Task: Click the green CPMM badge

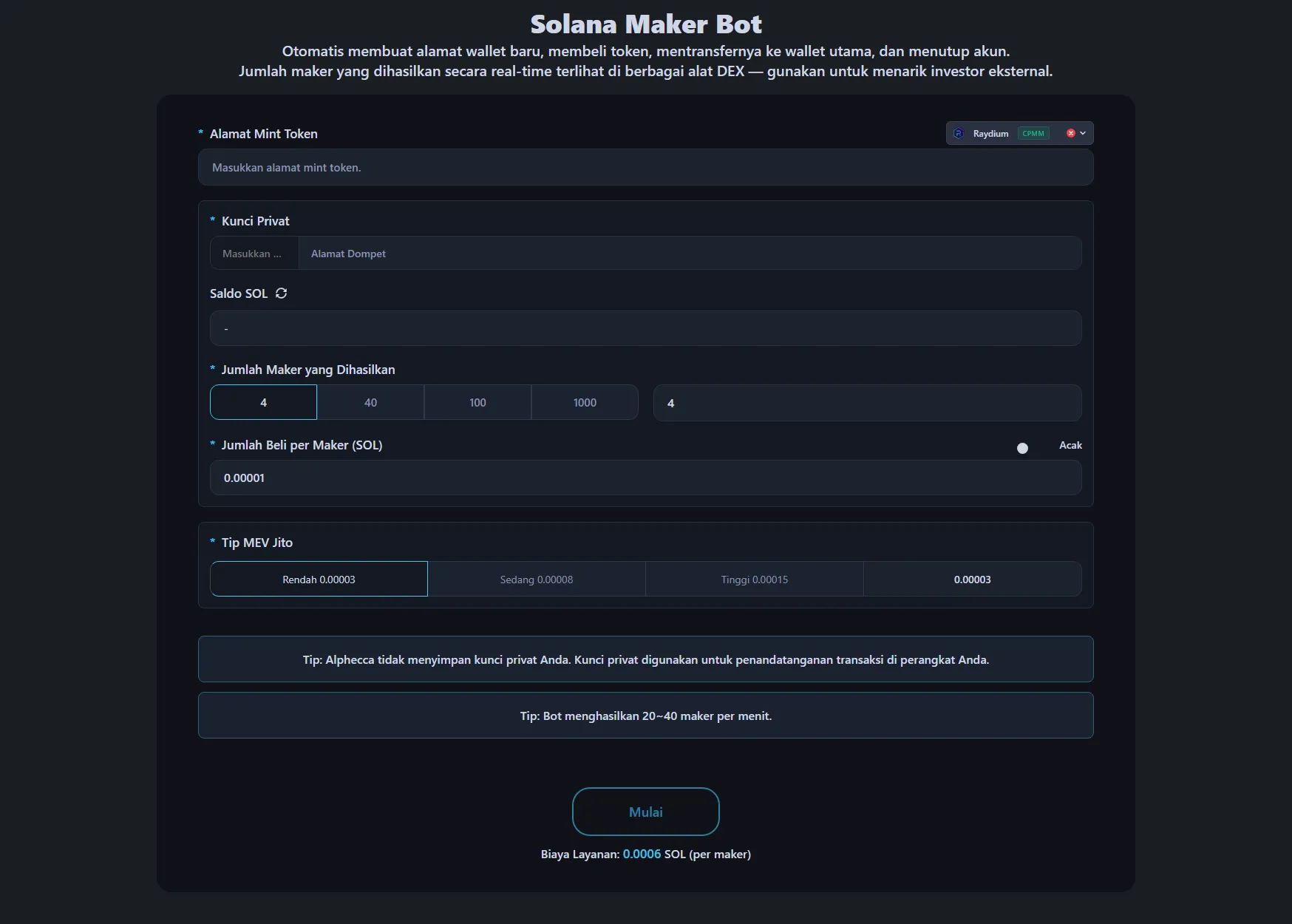Action: 1033,134
